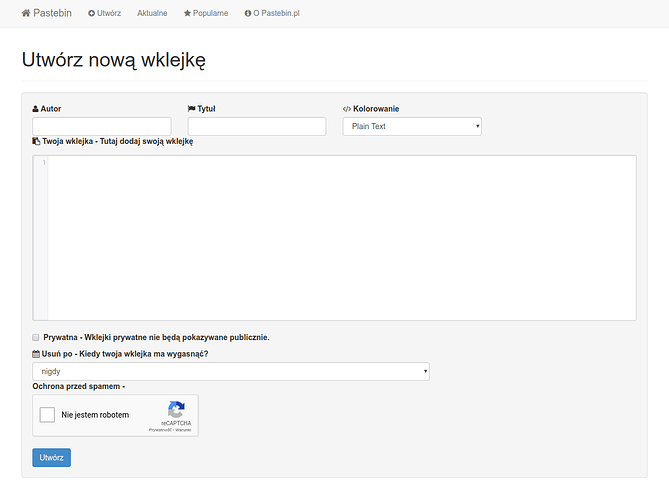Click the code icon beside Kolorowanie
669x500 pixels.
click(347, 109)
